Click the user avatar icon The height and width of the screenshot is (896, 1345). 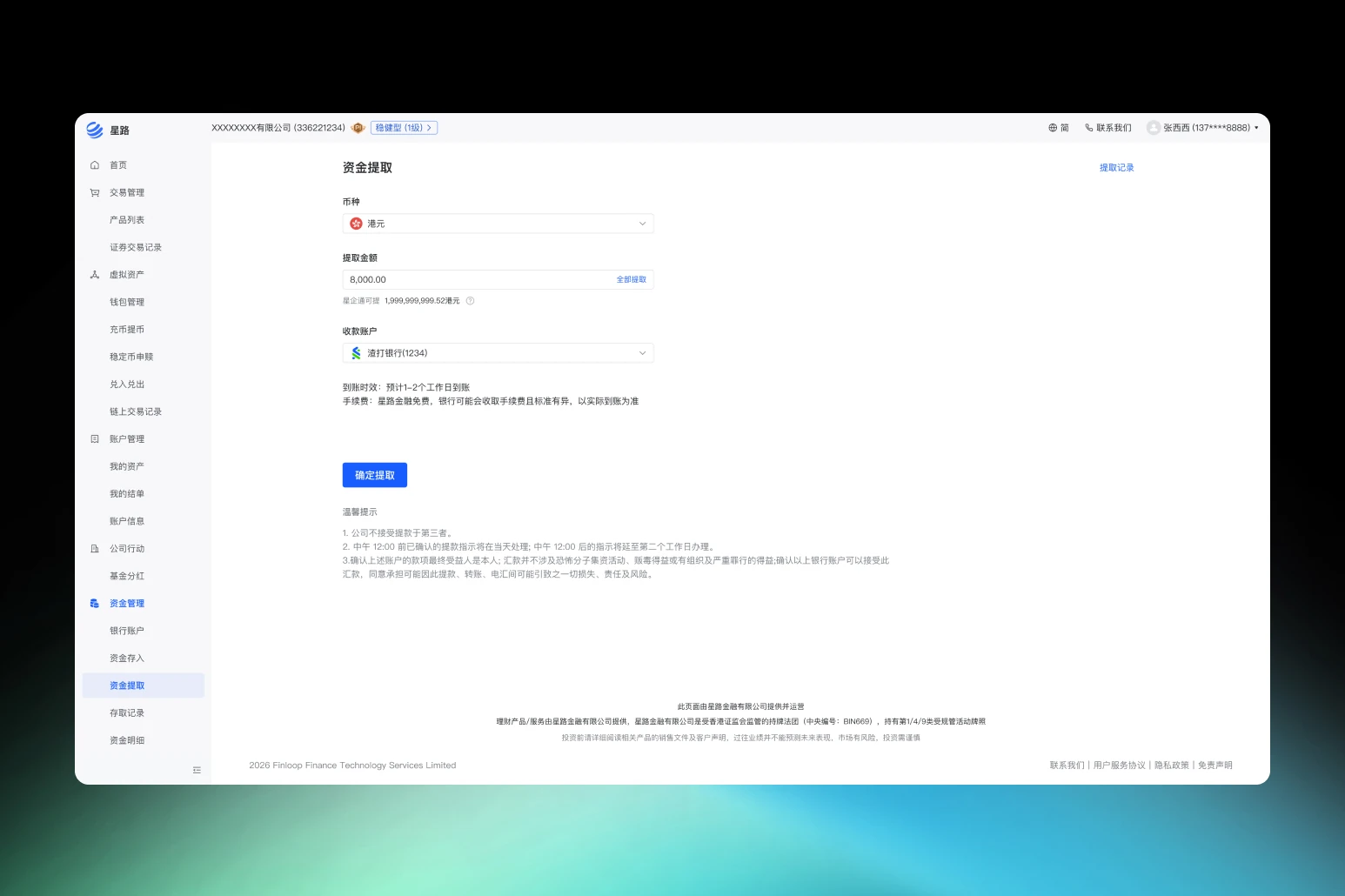1154,128
